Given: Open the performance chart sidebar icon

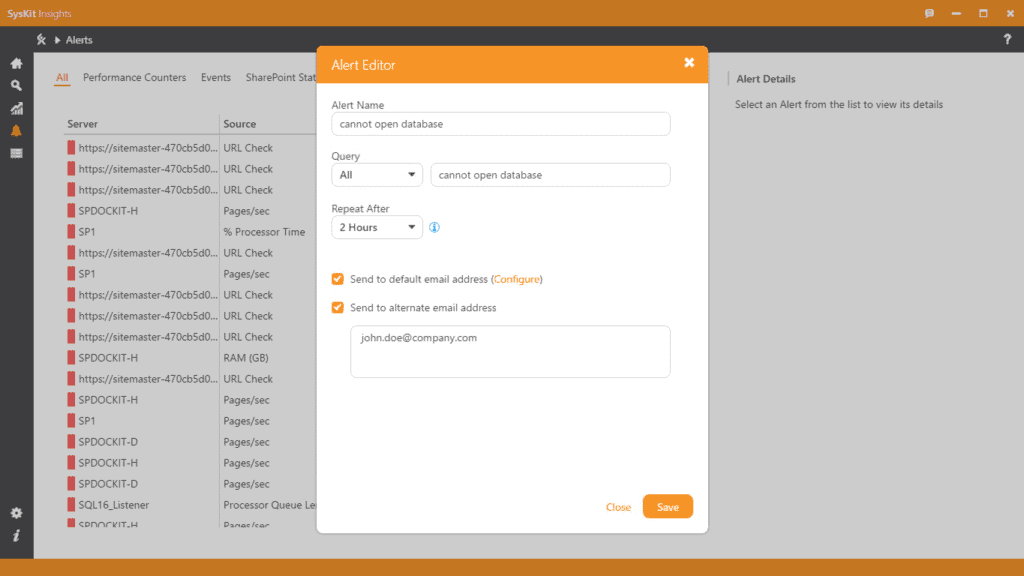Looking at the screenshot, I should click(x=16, y=108).
